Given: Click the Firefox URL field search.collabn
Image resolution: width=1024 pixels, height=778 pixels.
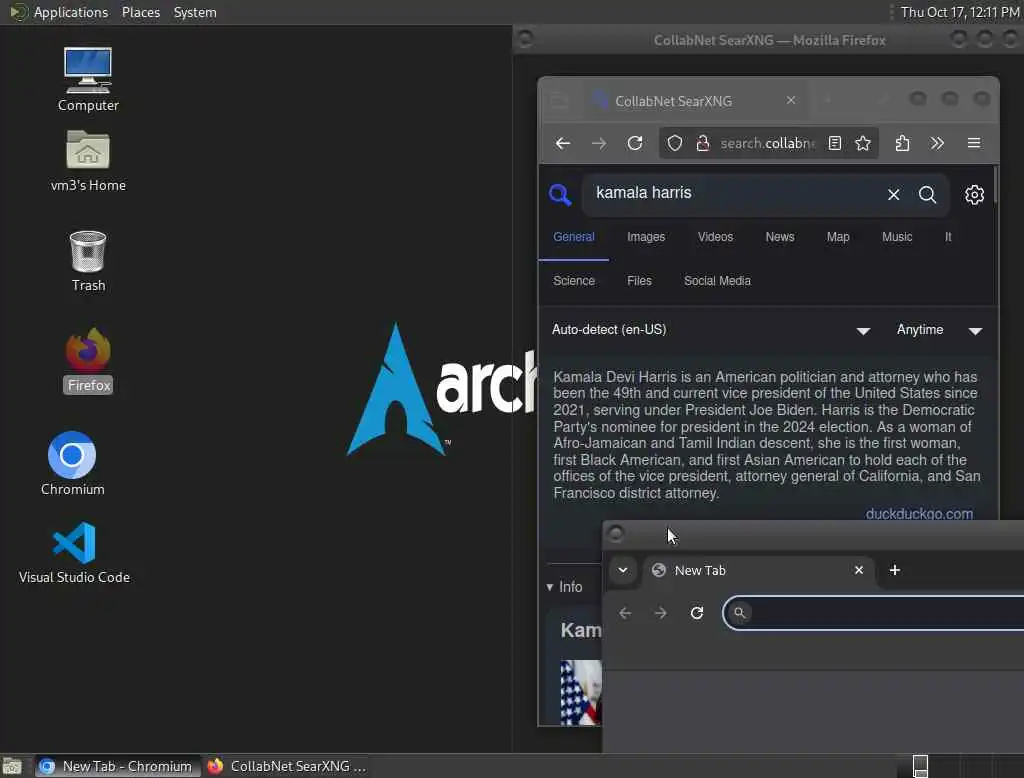Looking at the screenshot, I should click(767, 143).
